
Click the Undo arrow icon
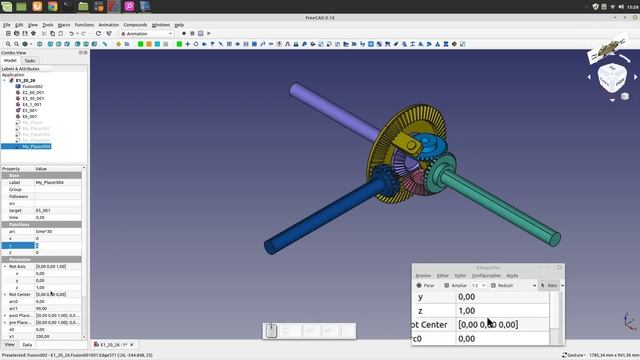tap(71, 33)
